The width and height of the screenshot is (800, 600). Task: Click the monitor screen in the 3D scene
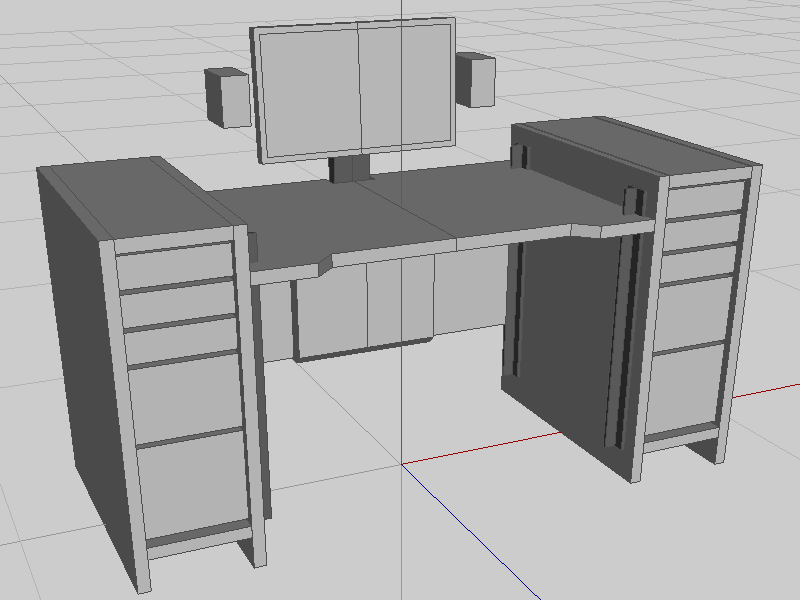(355, 90)
